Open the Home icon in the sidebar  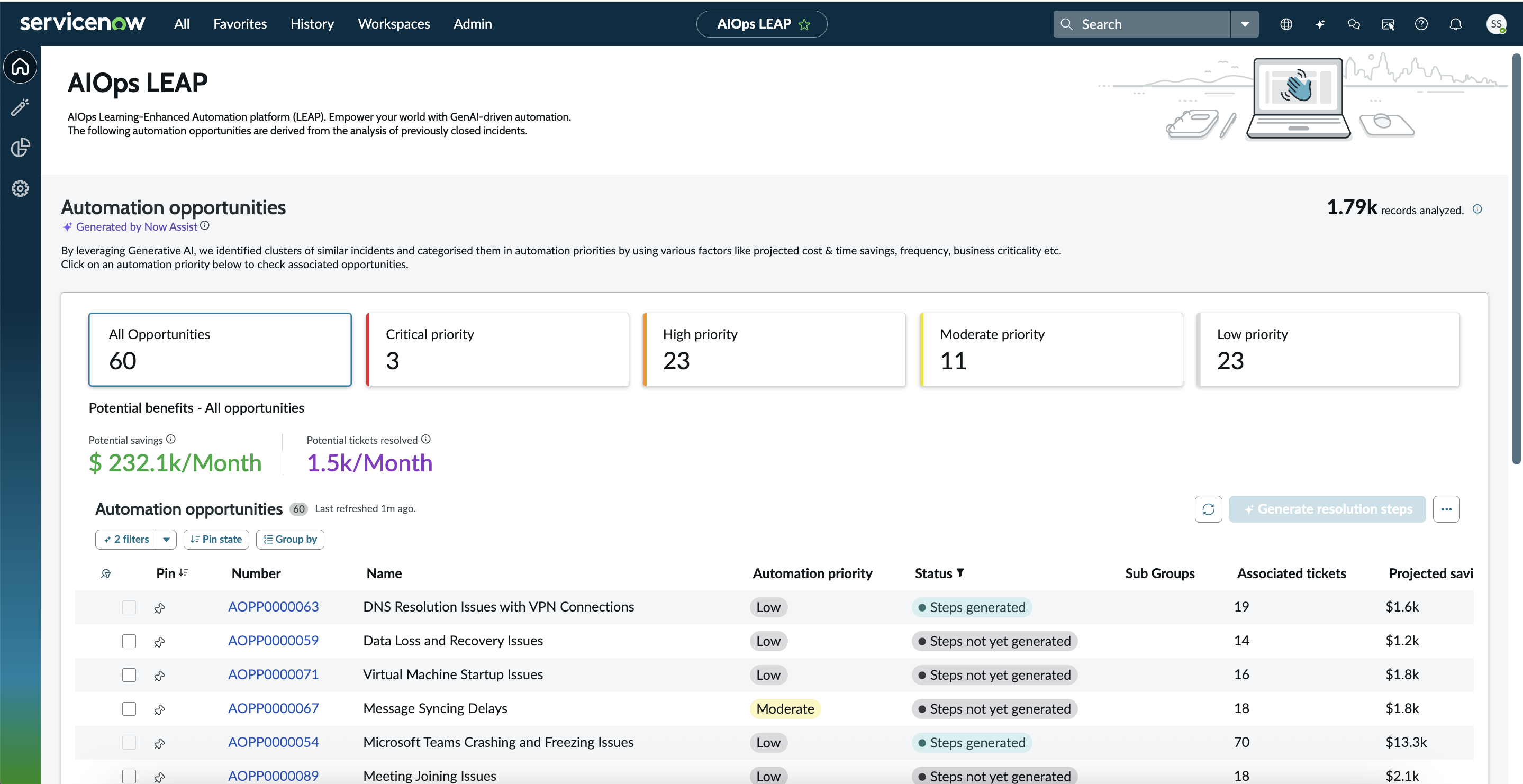[20, 66]
